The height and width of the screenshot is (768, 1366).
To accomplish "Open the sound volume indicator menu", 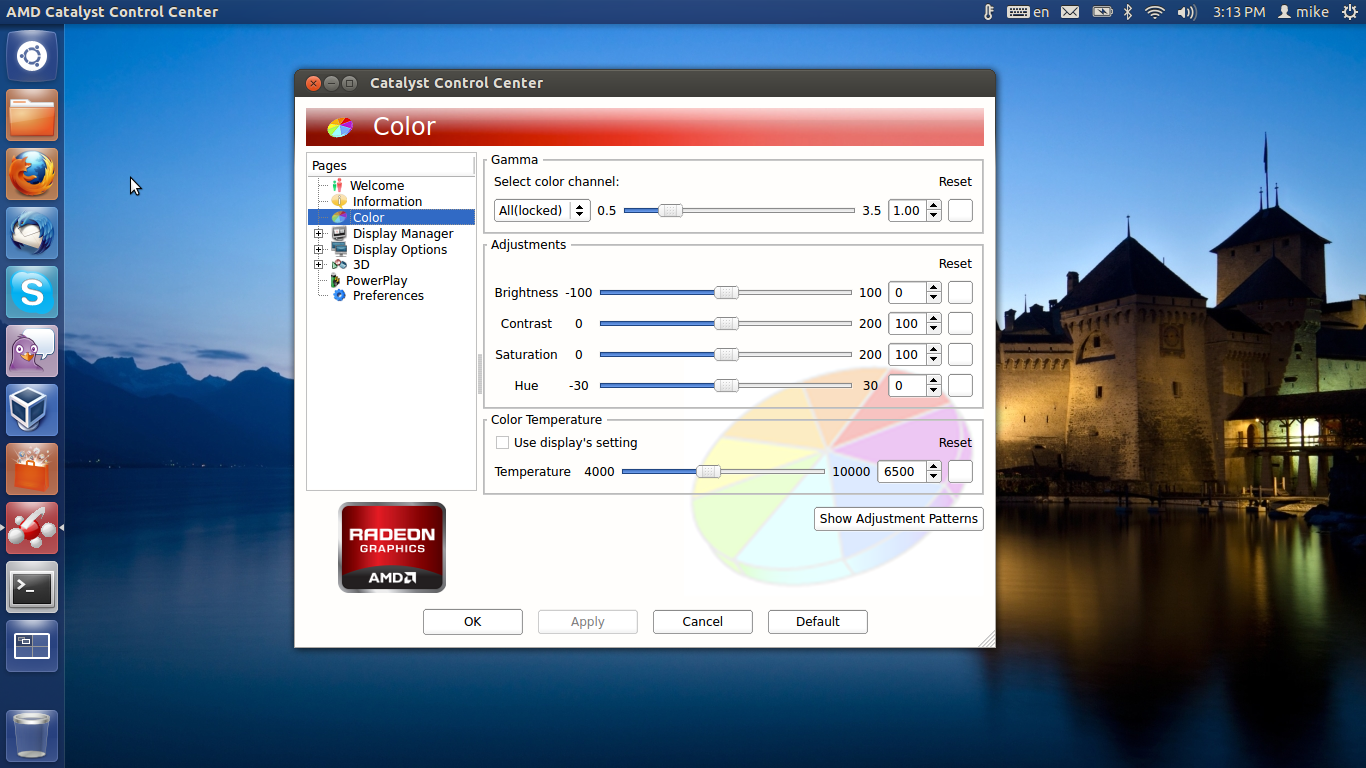I will coord(1187,12).
